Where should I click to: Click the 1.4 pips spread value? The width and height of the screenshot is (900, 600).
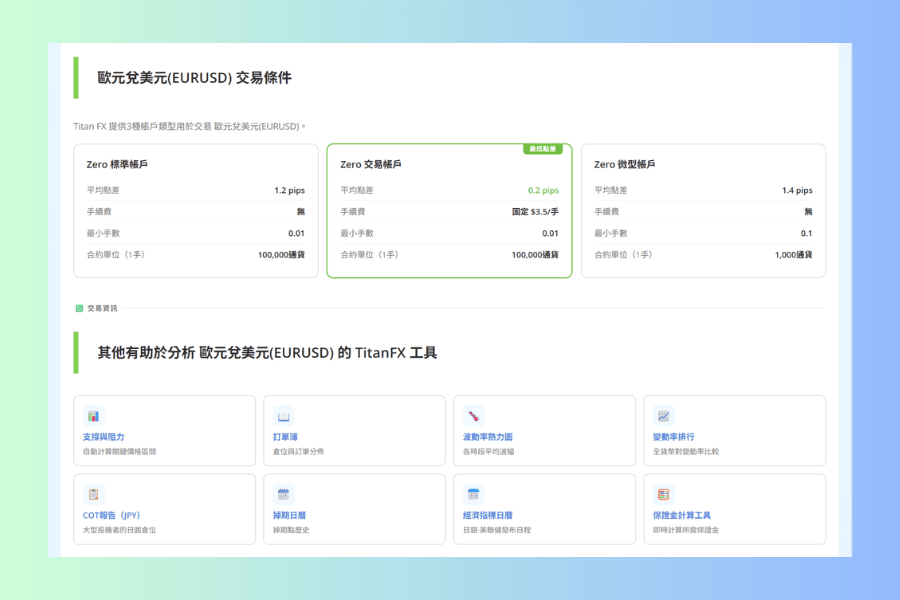pos(797,190)
